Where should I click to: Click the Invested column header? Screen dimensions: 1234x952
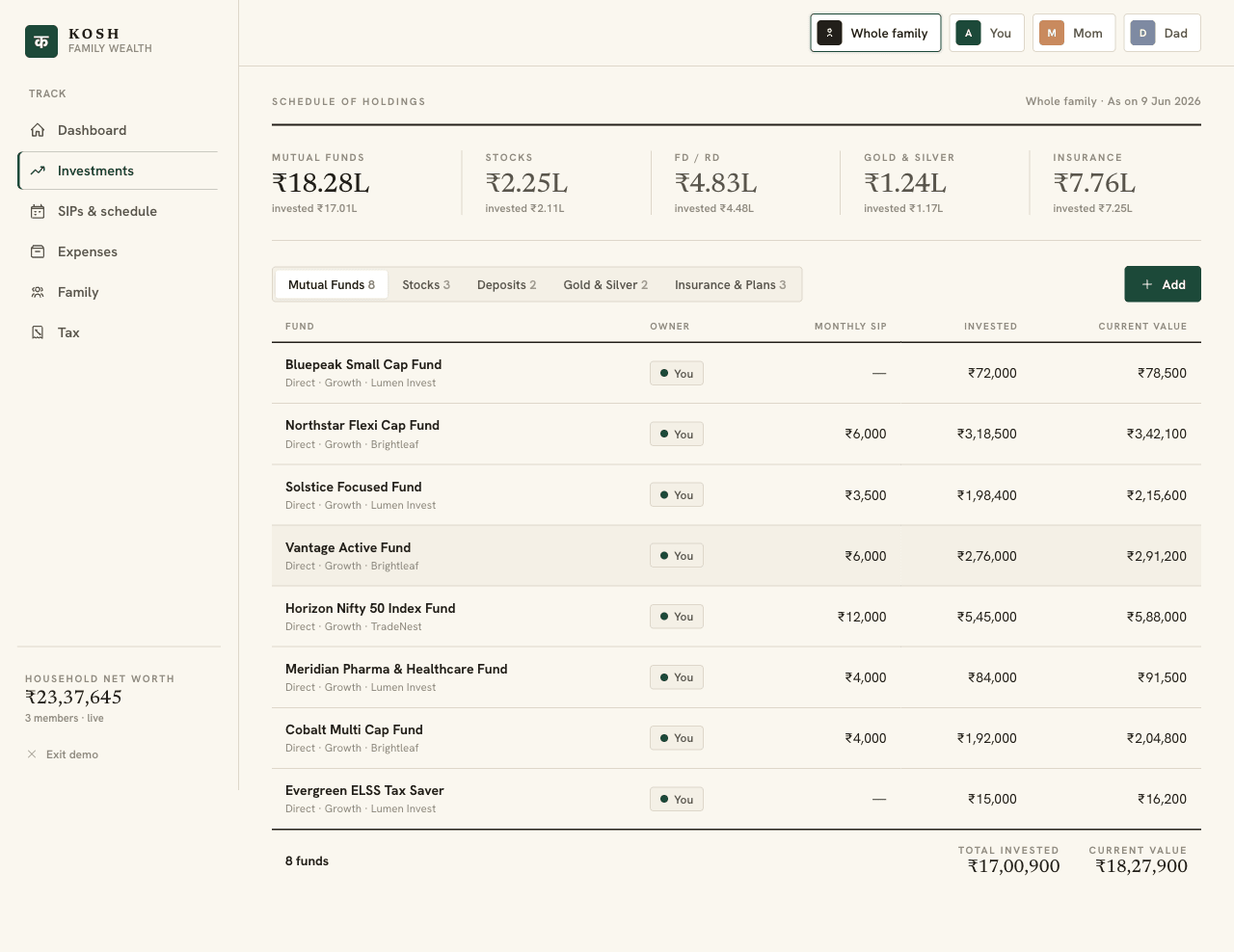[990, 327]
